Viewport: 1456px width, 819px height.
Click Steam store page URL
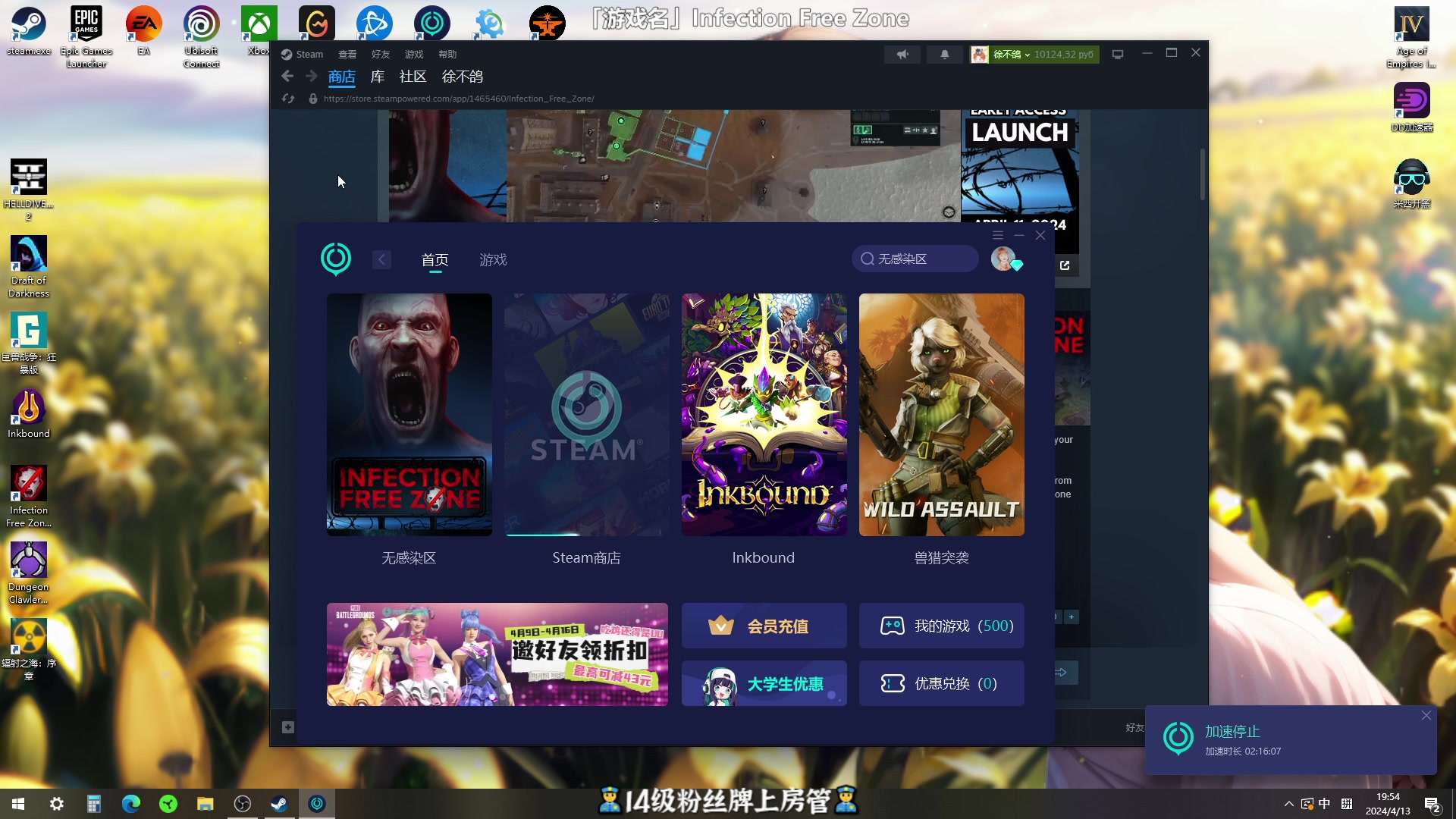point(459,99)
